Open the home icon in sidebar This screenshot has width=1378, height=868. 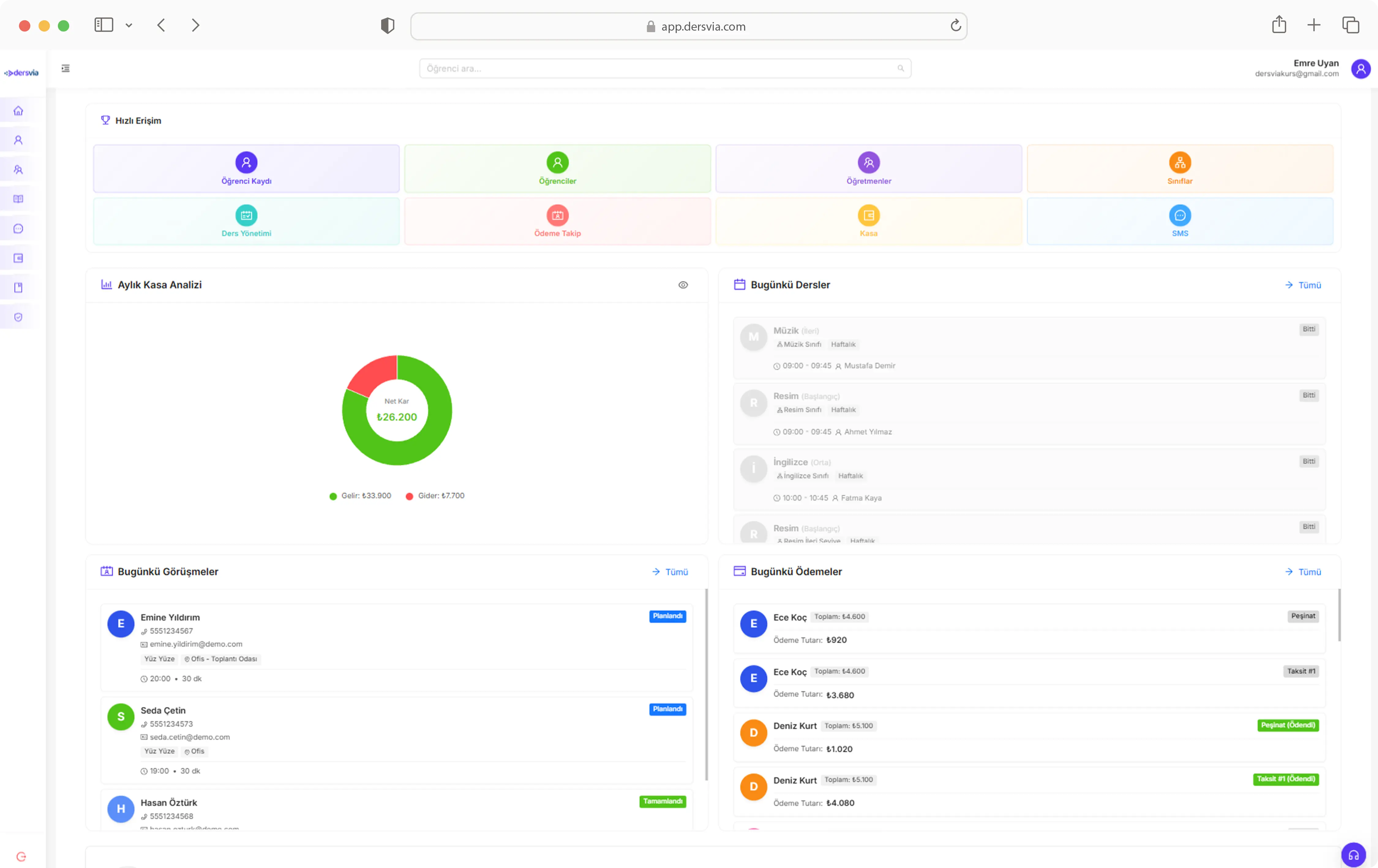18,111
